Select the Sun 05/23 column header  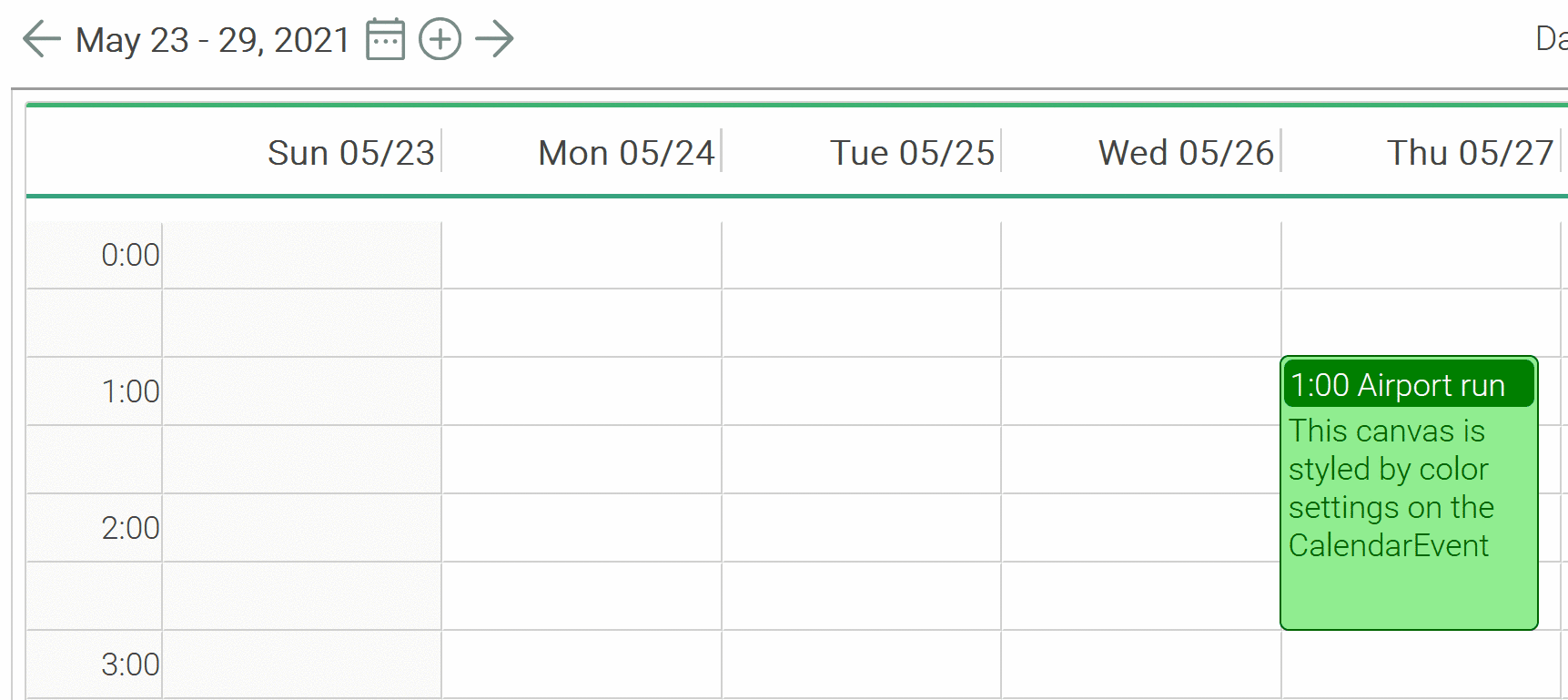[x=350, y=153]
